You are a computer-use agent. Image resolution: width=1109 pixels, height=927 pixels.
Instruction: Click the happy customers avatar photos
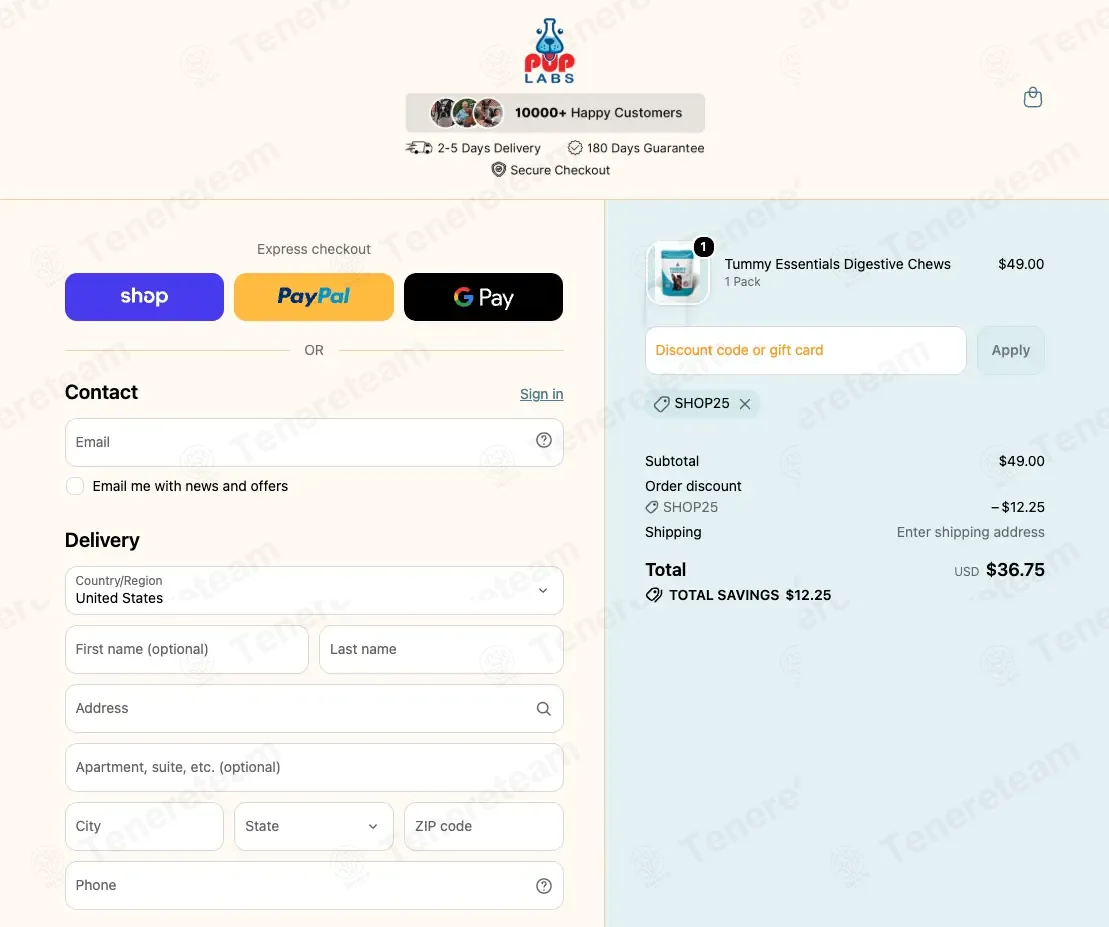[467, 112]
